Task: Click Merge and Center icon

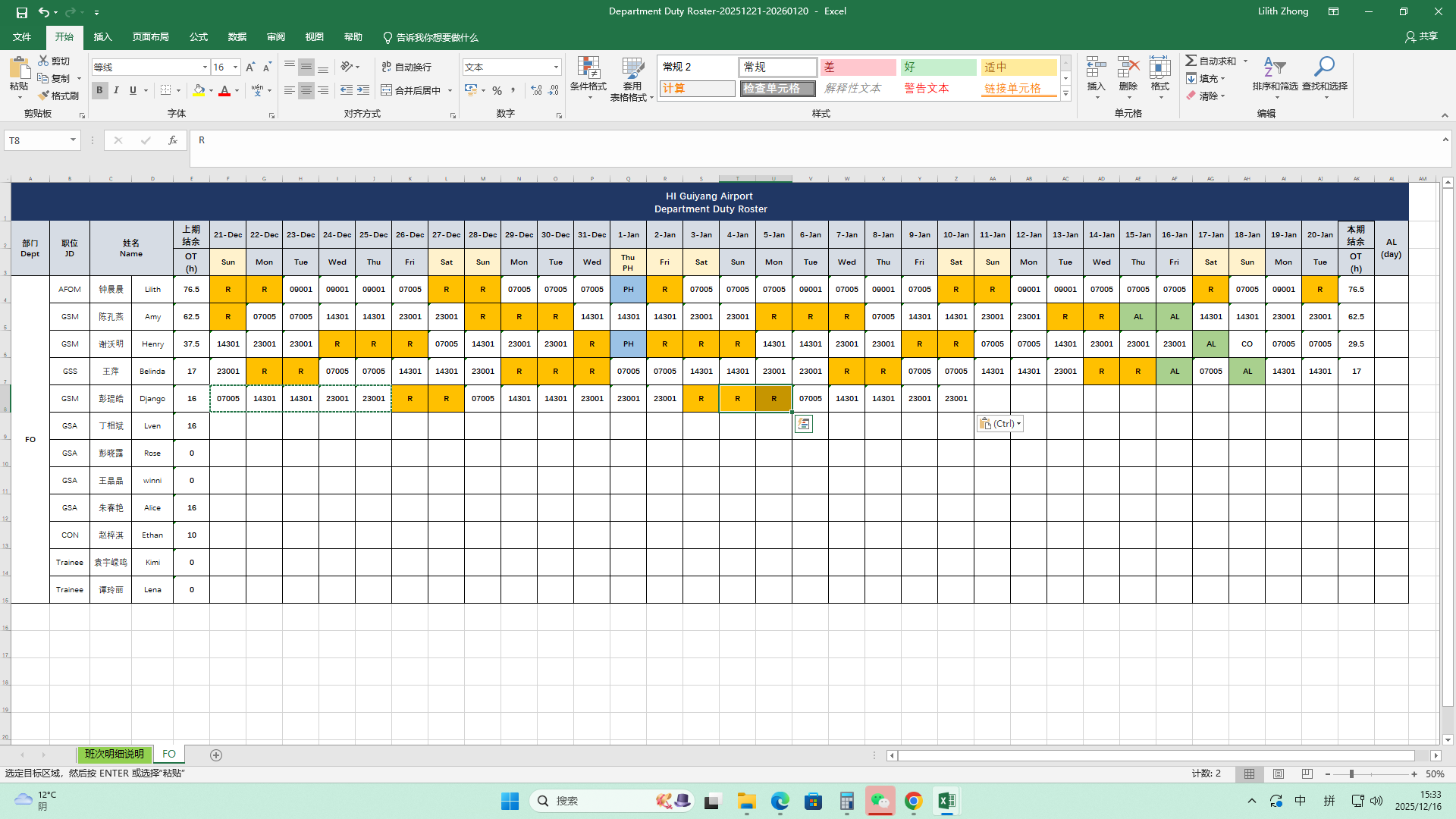Action: coord(387,90)
